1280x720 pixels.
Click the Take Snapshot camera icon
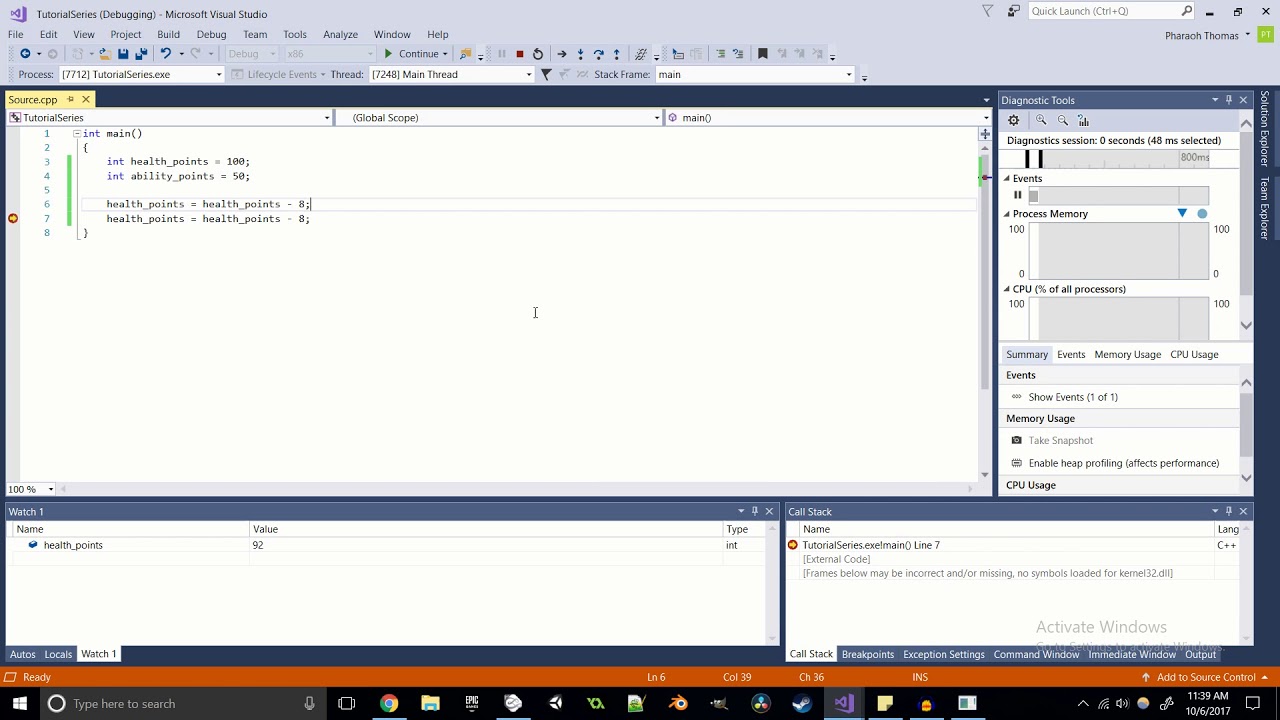tap(1017, 440)
